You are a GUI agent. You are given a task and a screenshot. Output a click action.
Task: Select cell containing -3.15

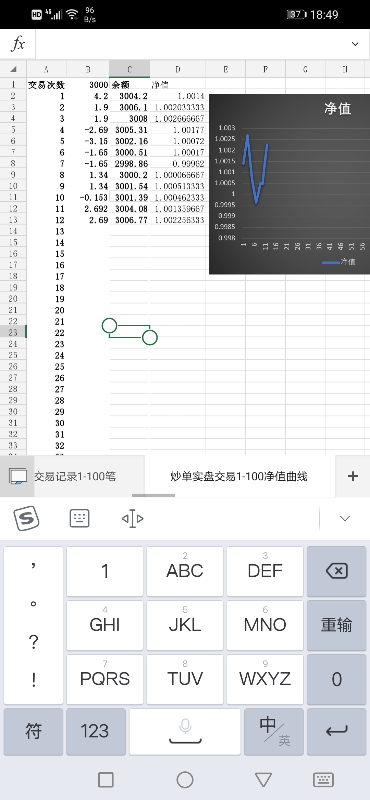pos(88,141)
